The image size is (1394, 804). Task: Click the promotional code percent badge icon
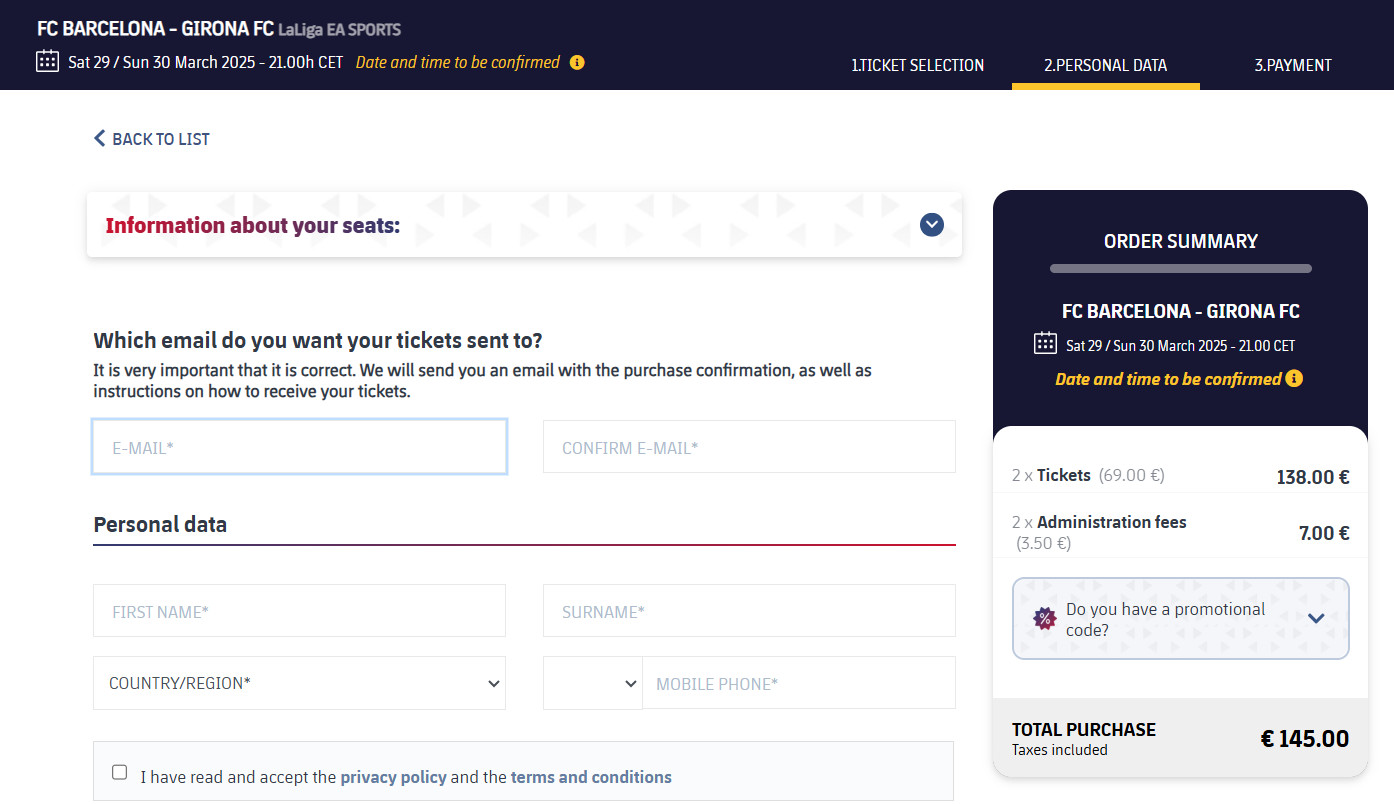(1044, 618)
